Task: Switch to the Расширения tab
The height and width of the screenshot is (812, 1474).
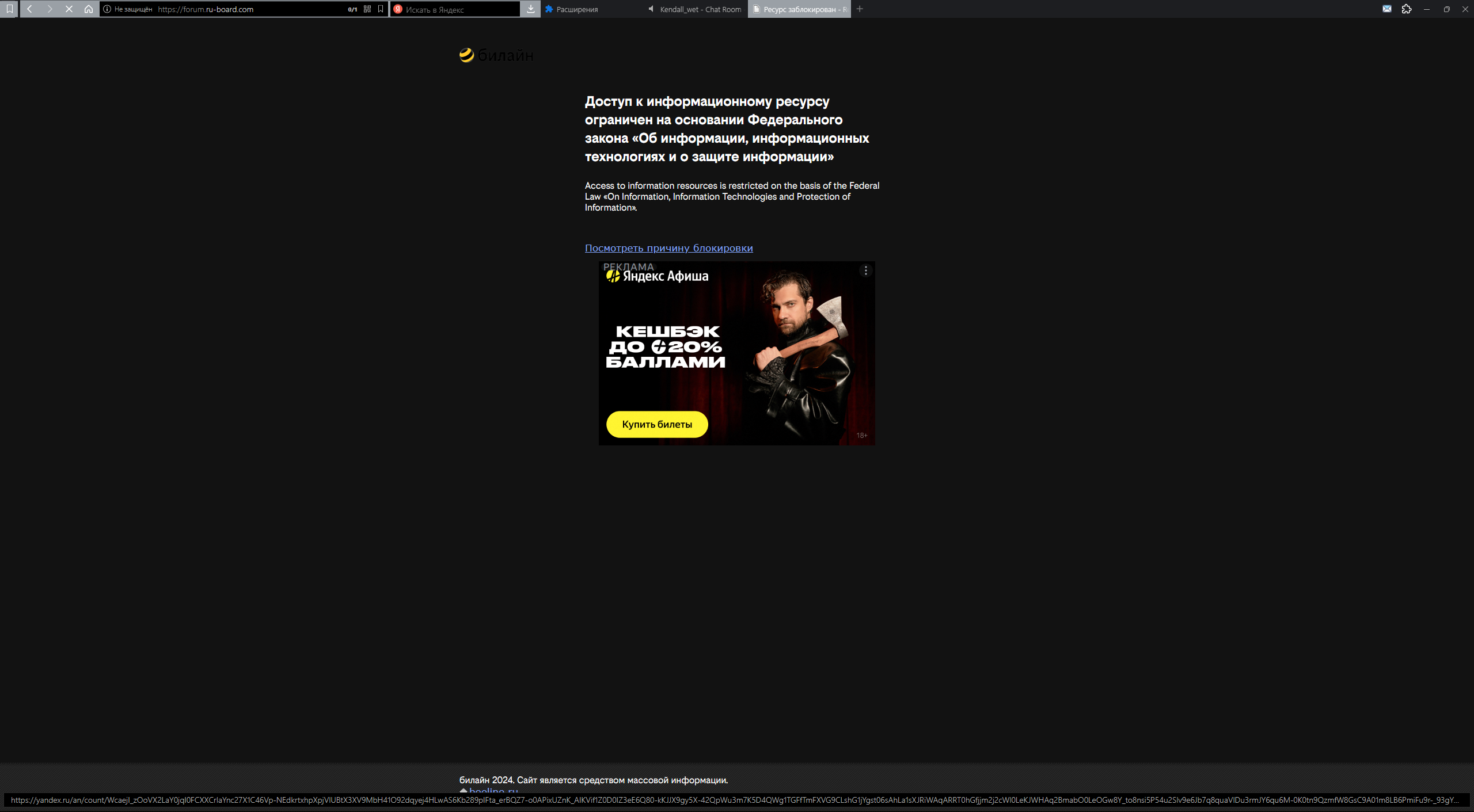Action: pyautogui.click(x=592, y=9)
